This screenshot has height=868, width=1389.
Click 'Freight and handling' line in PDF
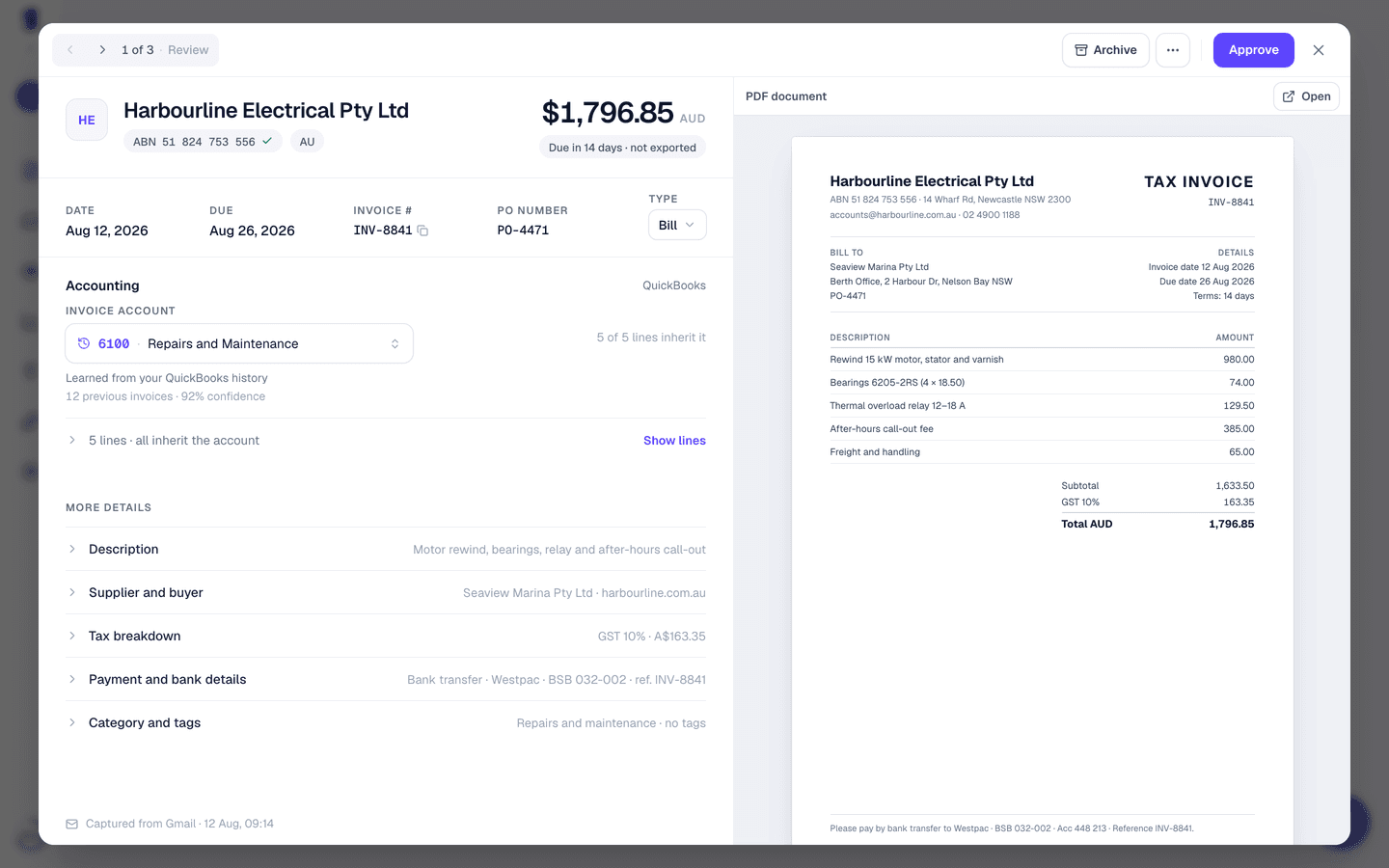click(x=1042, y=452)
